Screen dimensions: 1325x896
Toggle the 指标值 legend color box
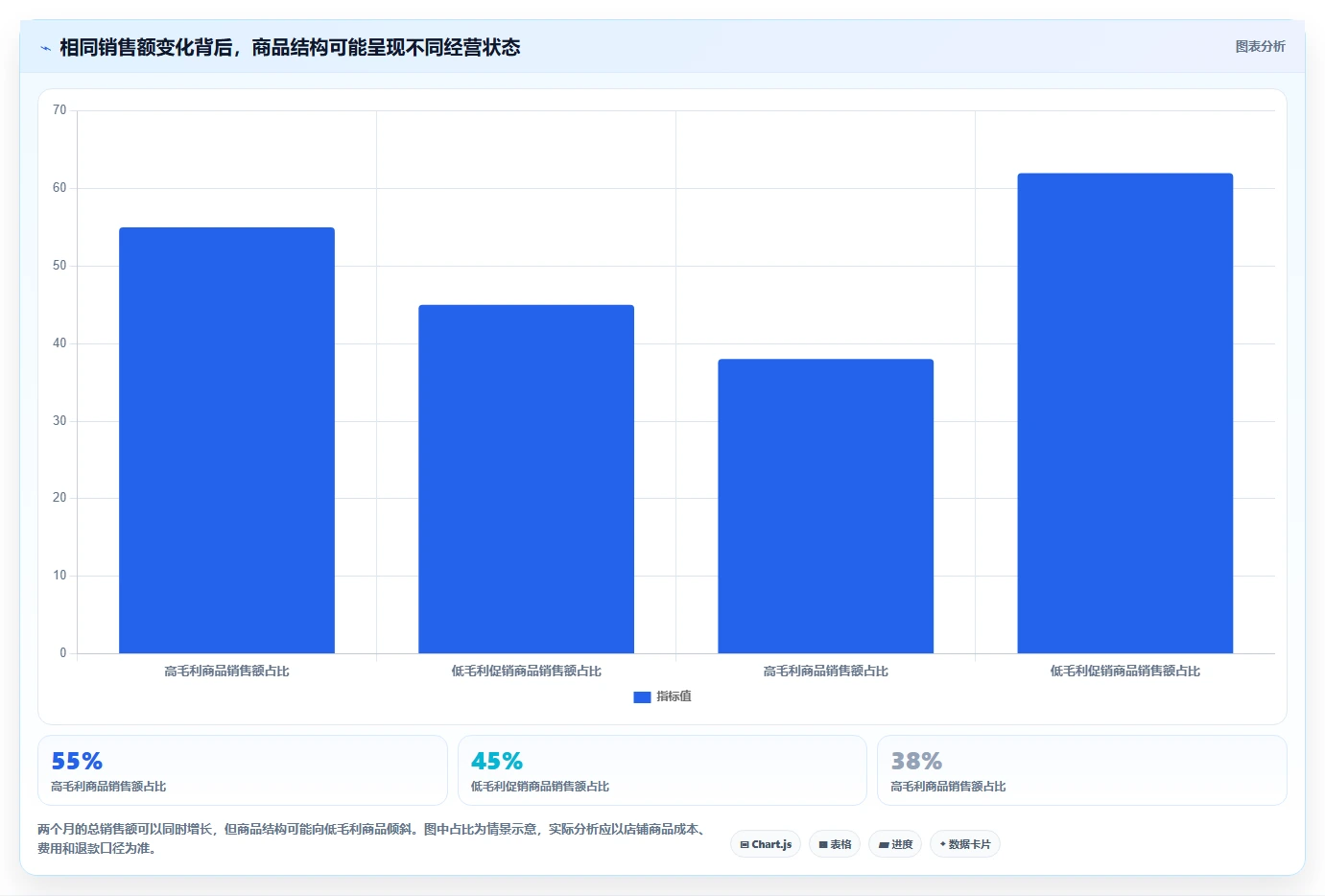(x=642, y=697)
